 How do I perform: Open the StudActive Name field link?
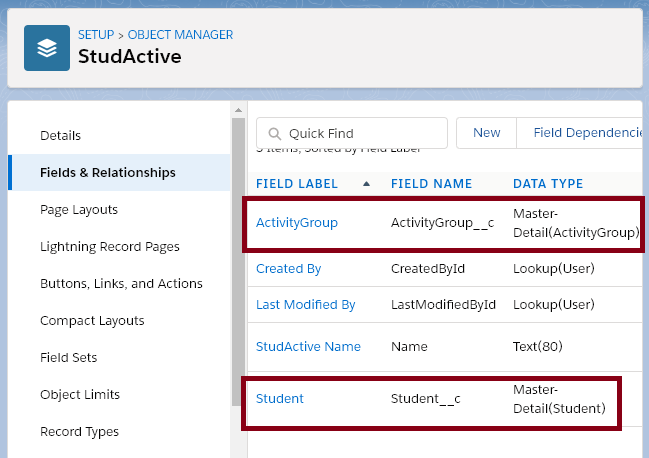[308, 346]
